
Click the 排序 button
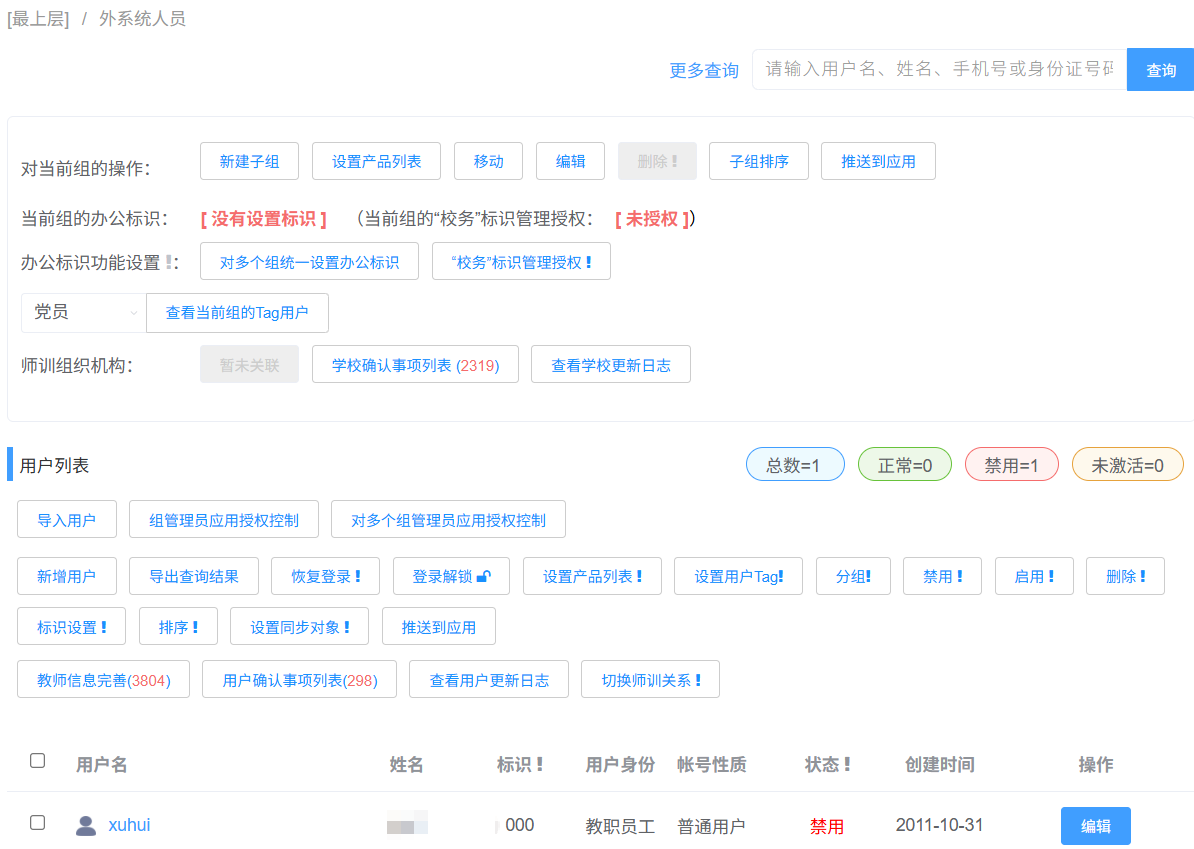178,627
